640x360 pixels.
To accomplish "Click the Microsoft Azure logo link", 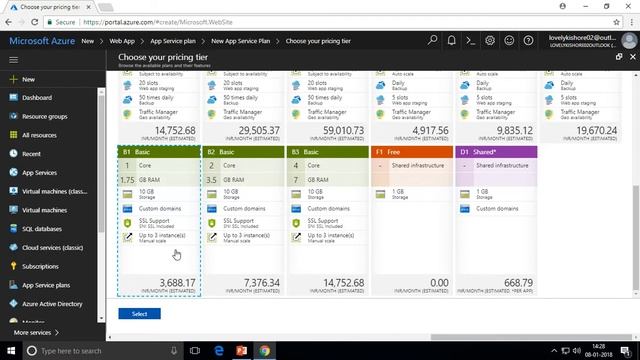I will tap(42, 41).
